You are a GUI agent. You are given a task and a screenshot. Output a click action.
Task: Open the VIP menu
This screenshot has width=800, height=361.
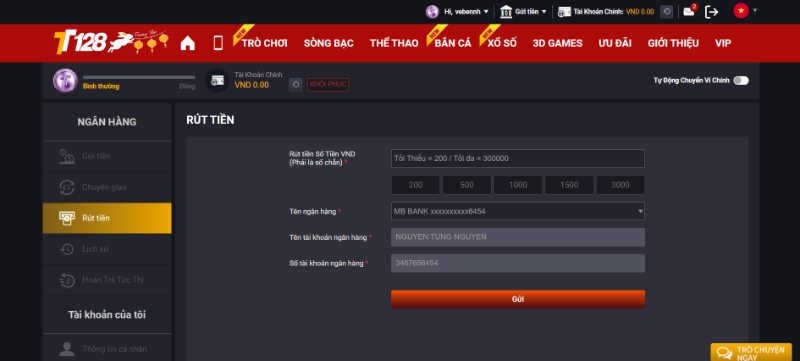(x=722, y=43)
